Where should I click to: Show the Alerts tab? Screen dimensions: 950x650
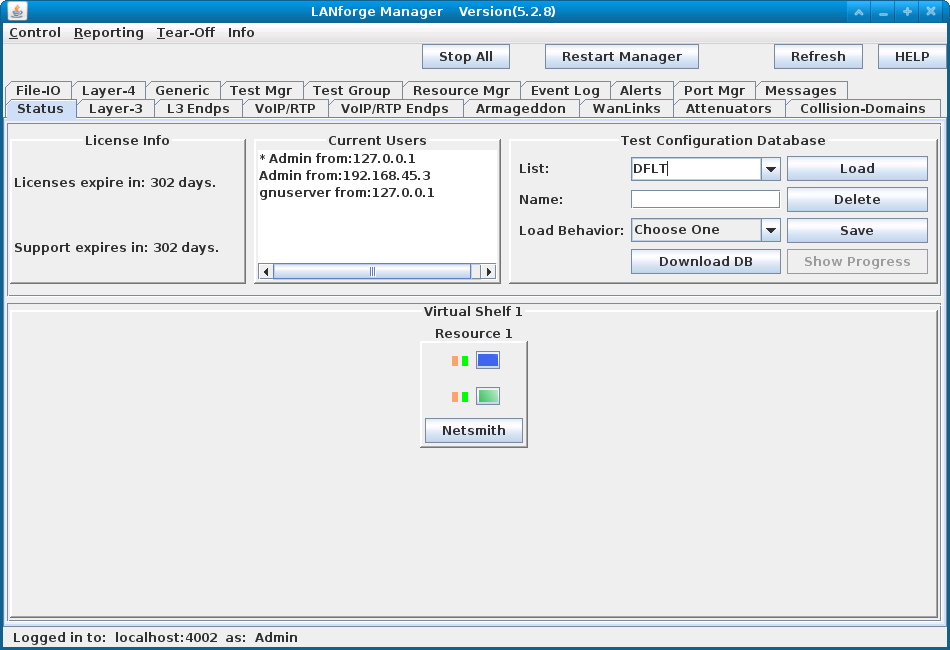(641, 90)
